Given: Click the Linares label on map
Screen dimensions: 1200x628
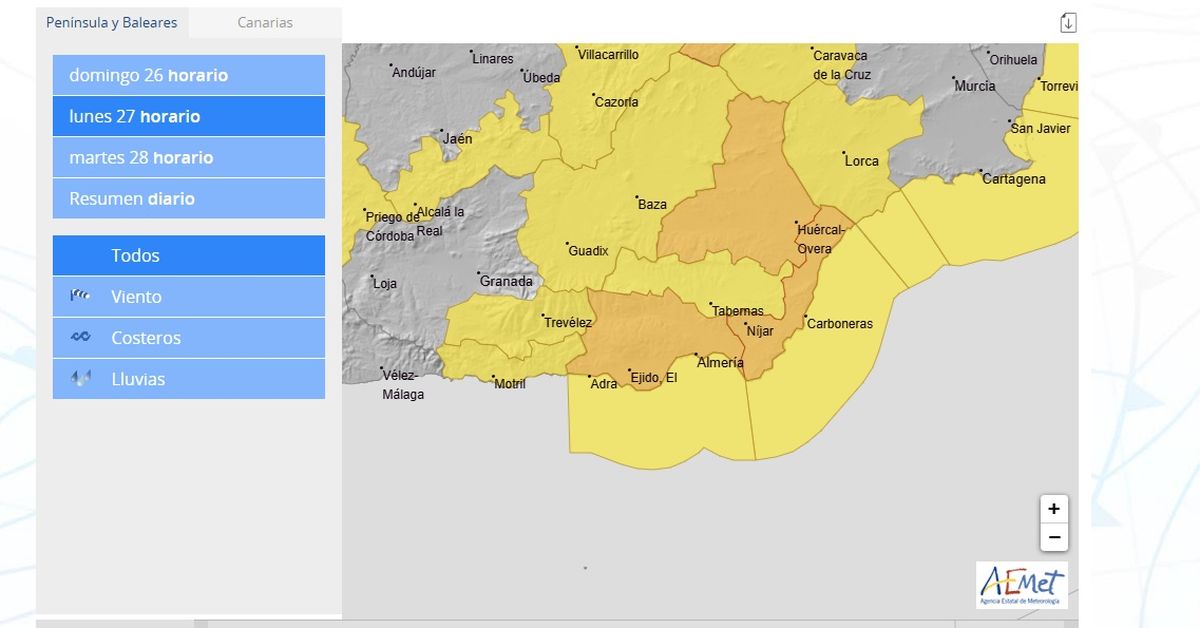Looking at the screenshot, I should click(x=493, y=60).
